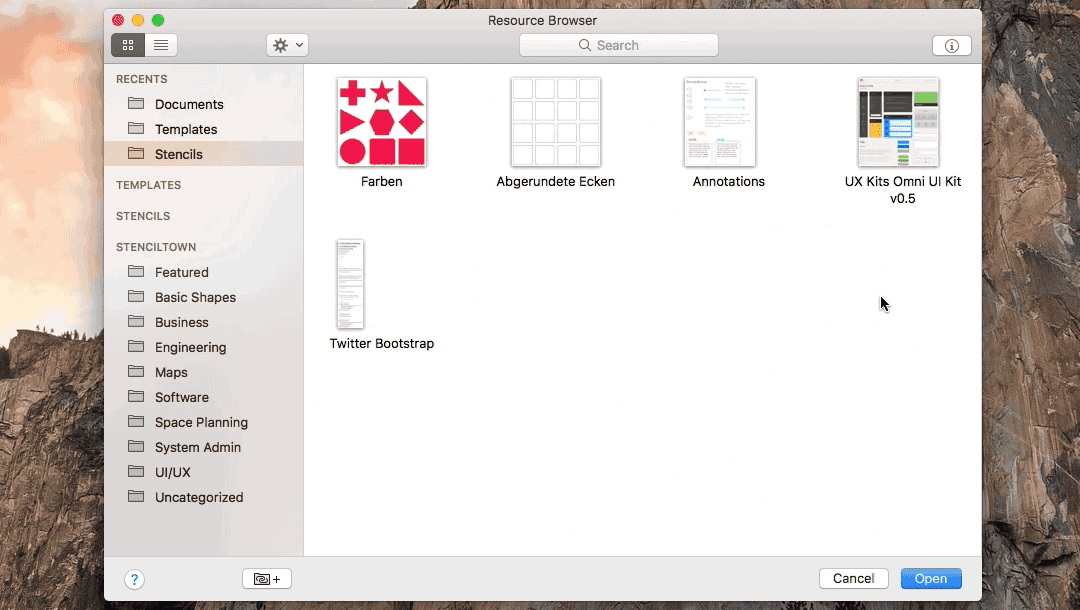Open the gear action dropdown menu
The image size is (1080, 610).
[287, 45]
